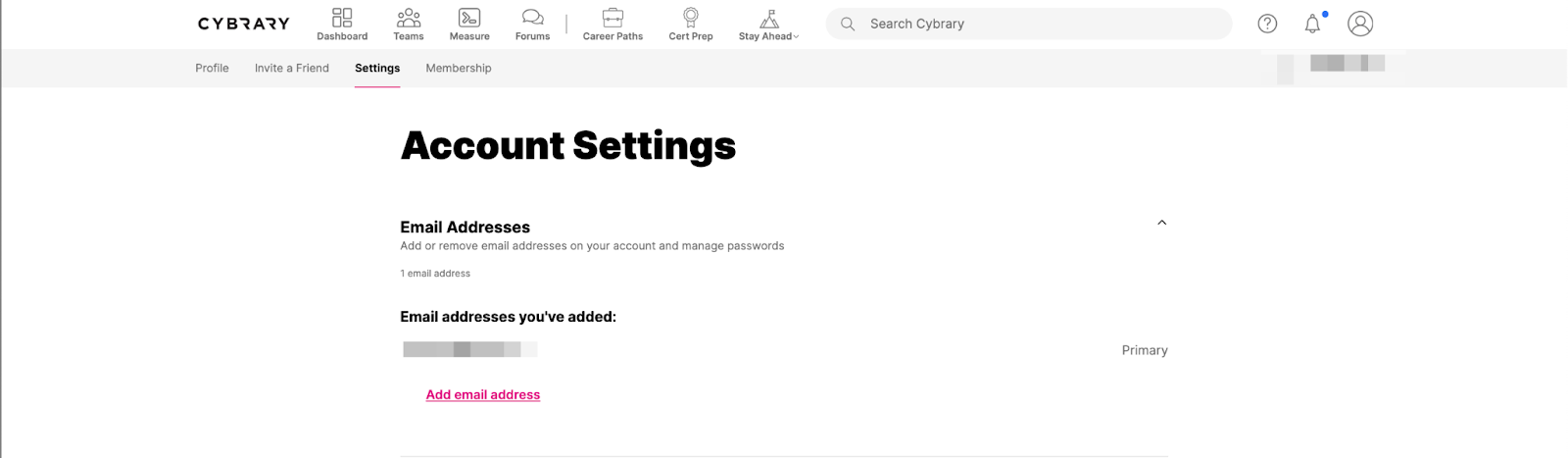The image size is (1568, 458).
Task: Click "Email addresses you've added:" text
Action: pyautogui.click(x=508, y=317)
